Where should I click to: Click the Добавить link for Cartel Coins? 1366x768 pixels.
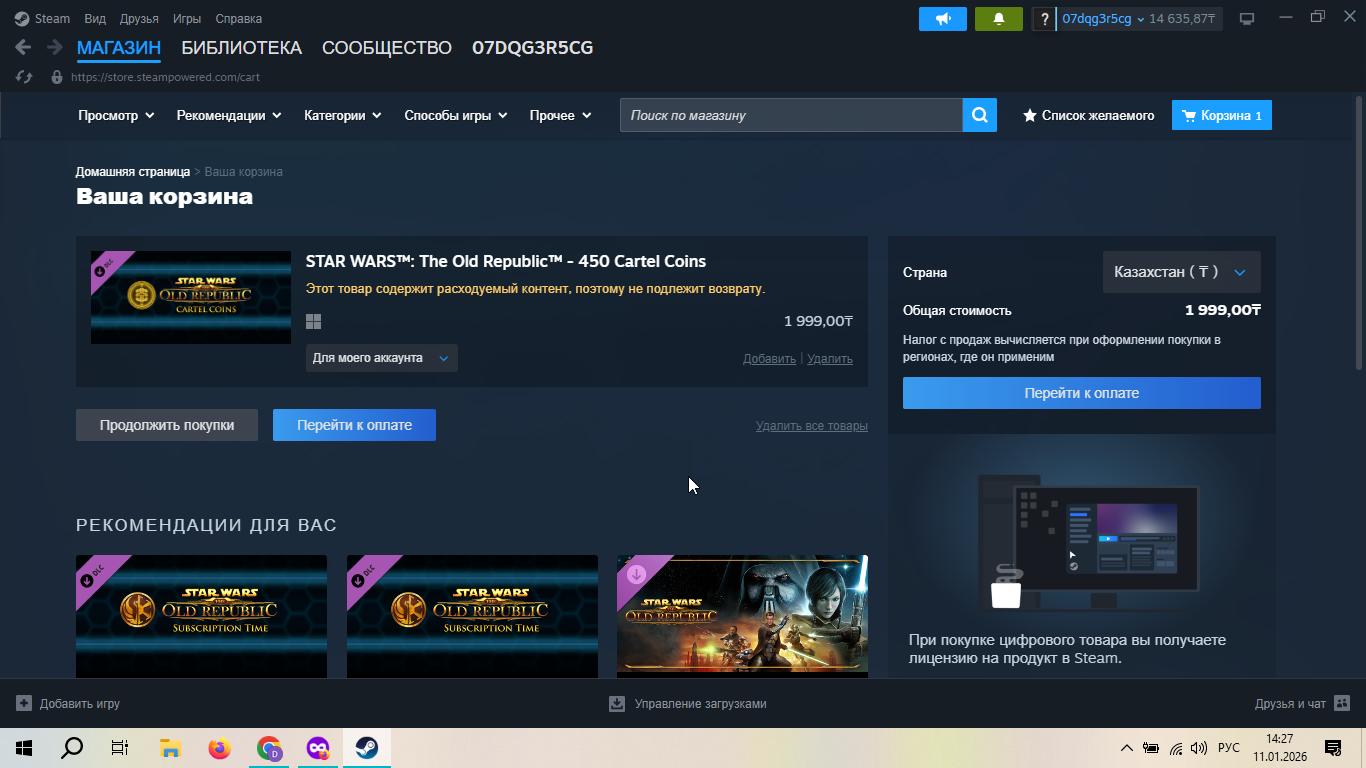(769, 359)
